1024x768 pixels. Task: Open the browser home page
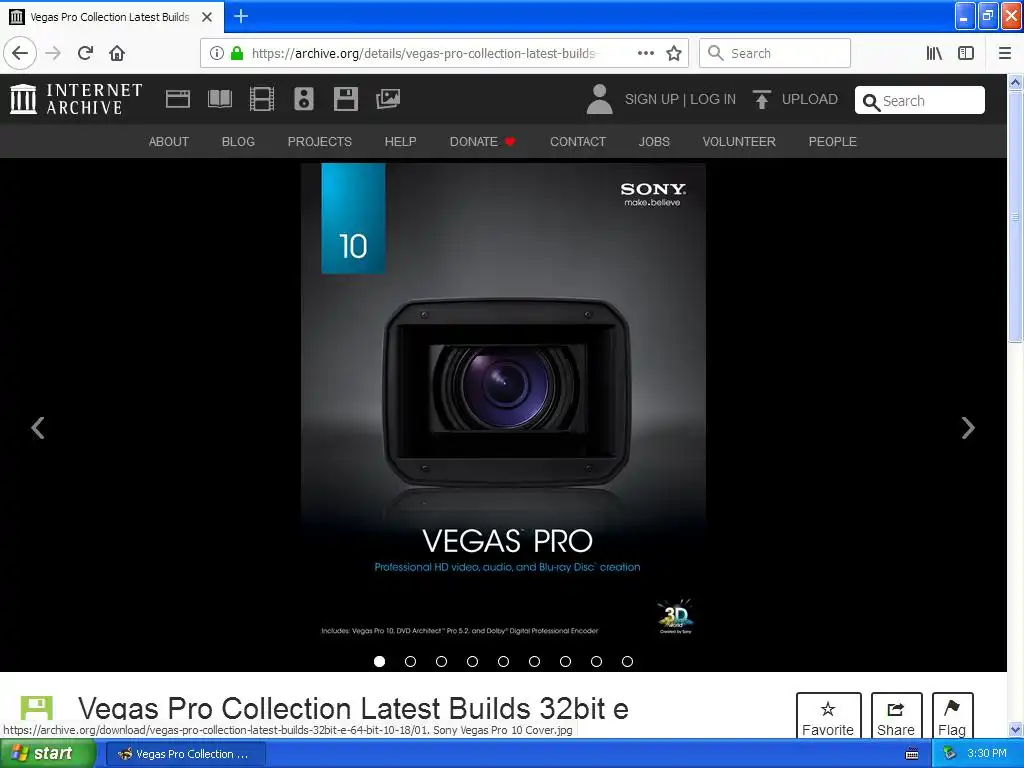(x=117, y=53)
